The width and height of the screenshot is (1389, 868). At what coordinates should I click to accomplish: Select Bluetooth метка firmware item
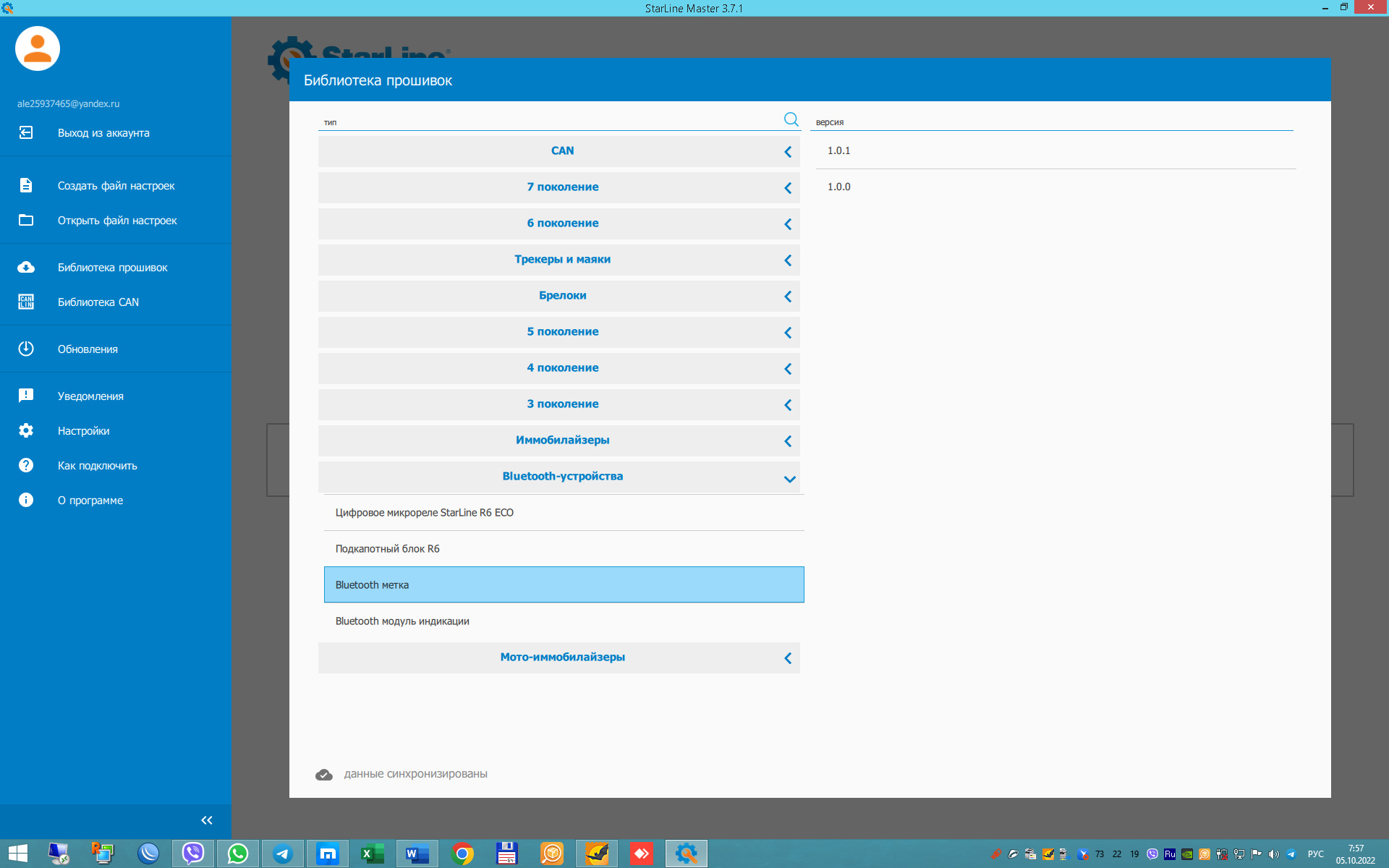pyautogui.click(x=562, y=584)
